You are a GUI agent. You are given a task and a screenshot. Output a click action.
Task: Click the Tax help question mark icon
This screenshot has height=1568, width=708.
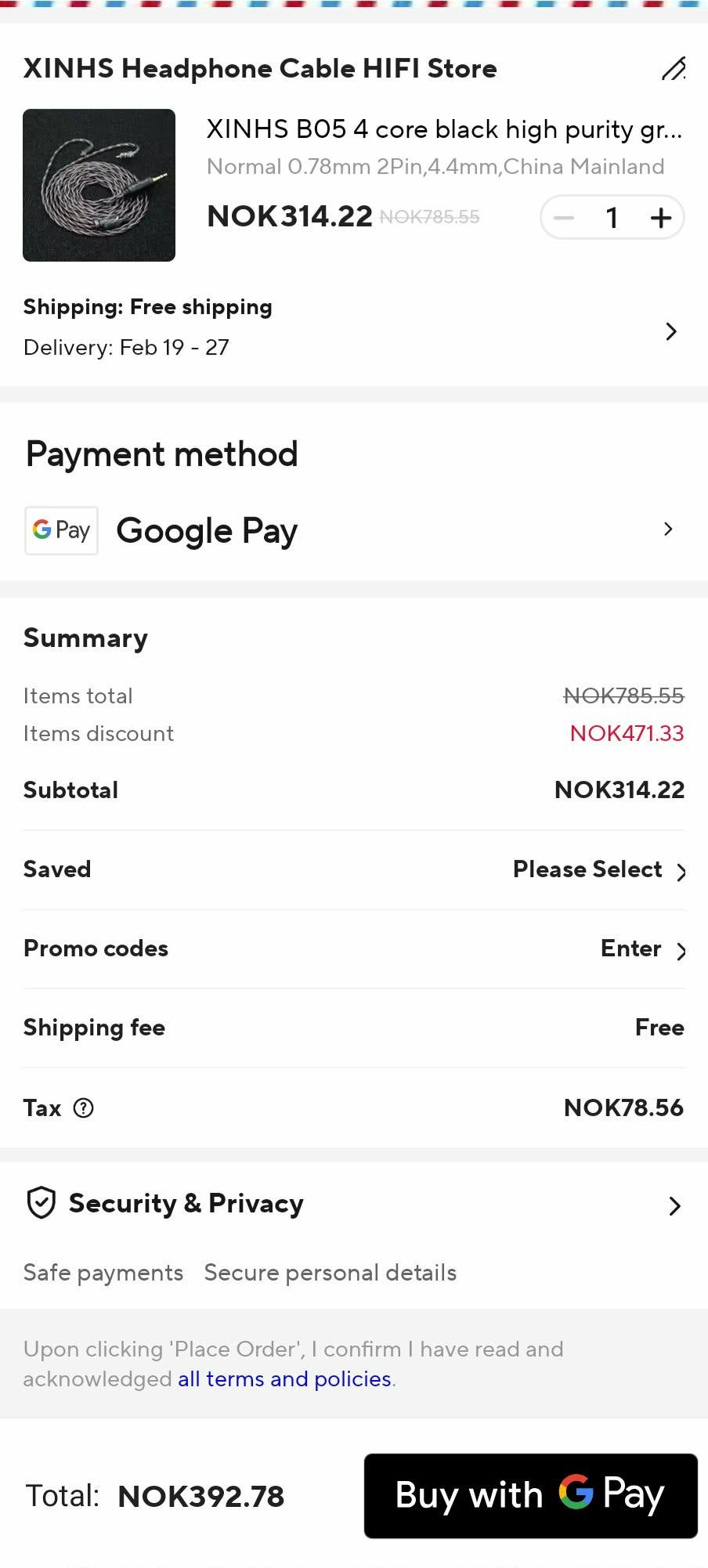83,1108
